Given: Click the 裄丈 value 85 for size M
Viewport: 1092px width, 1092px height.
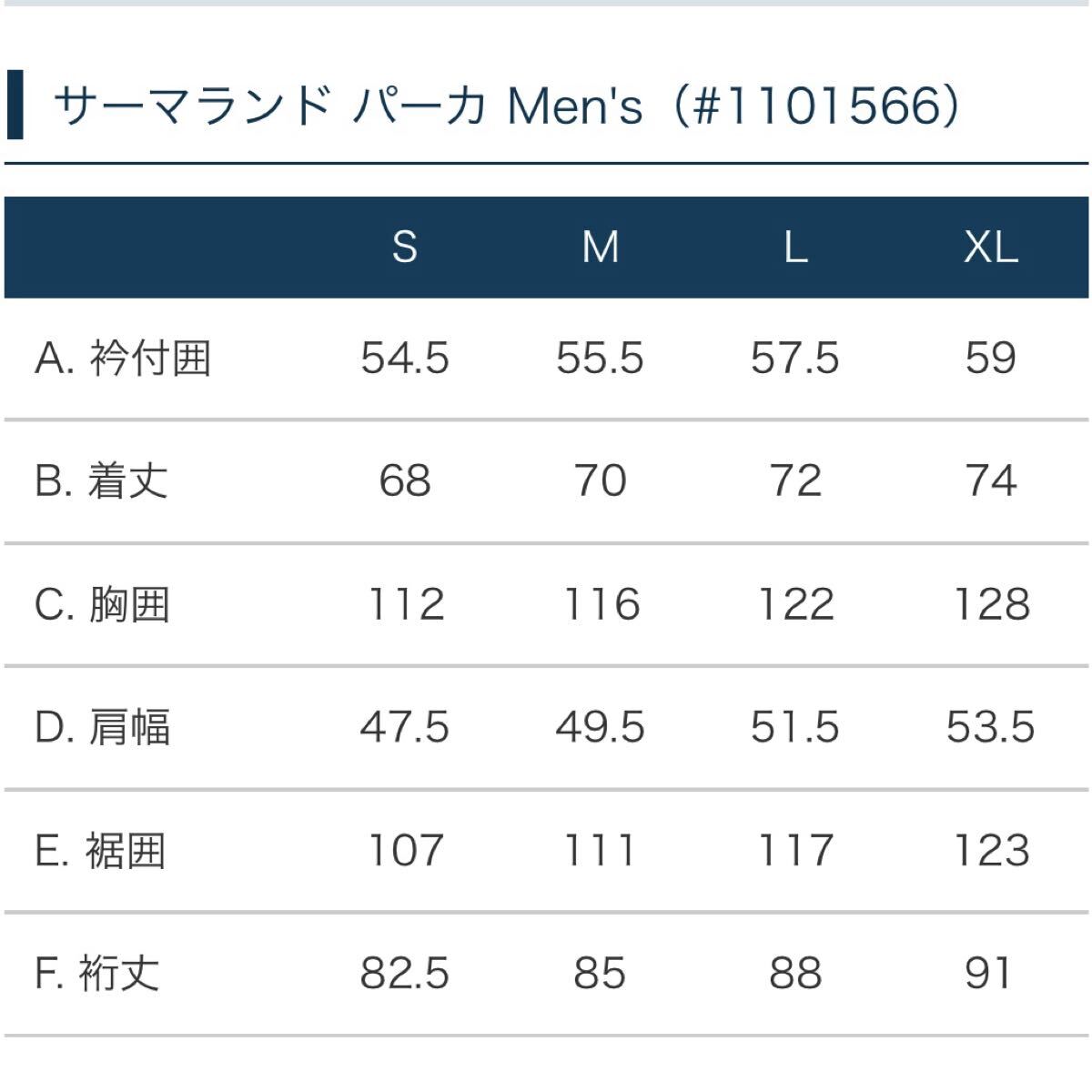Looking at the screenshot, I should (600, 974).
